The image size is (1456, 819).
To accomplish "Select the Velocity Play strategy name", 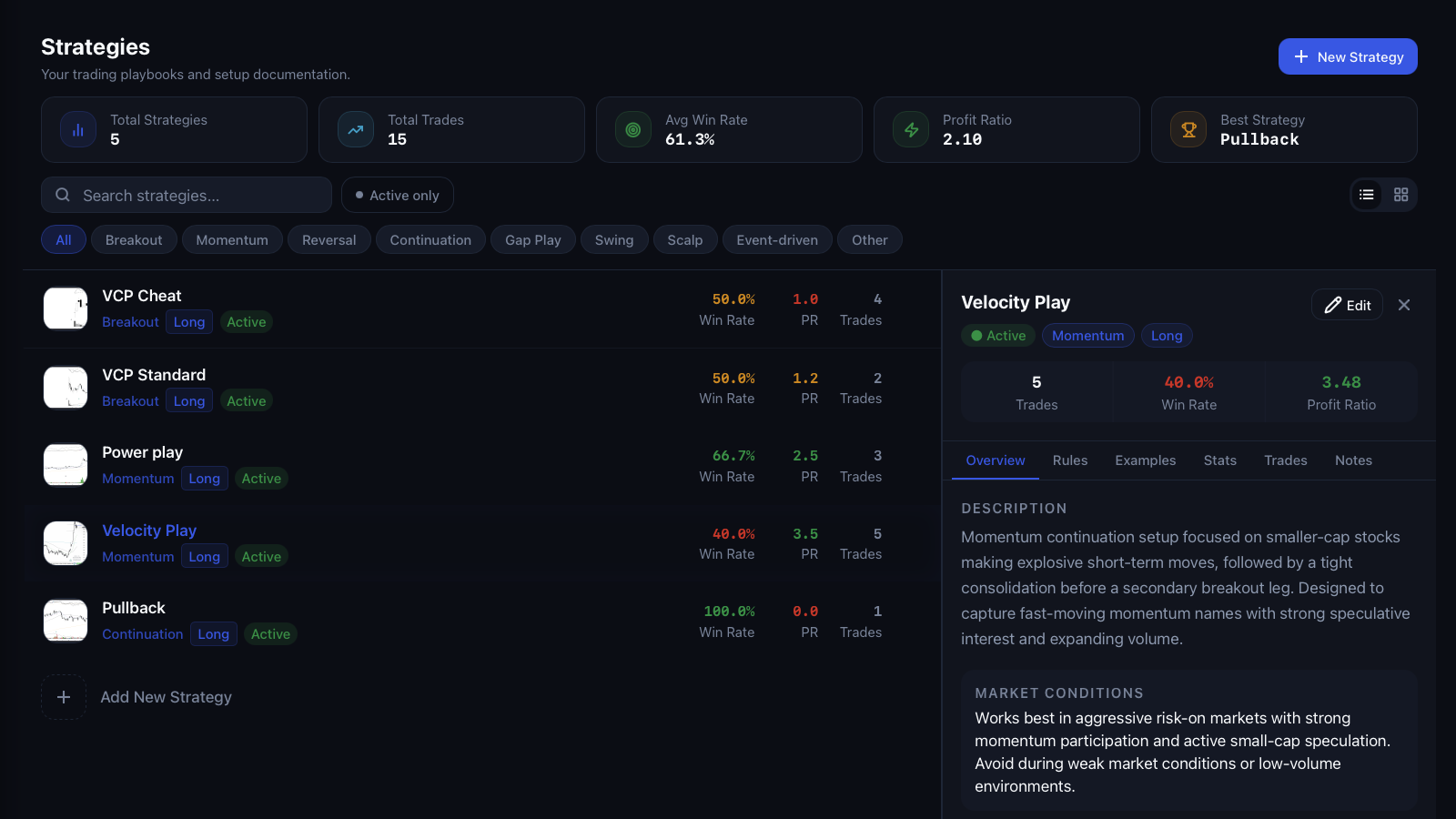I will tap(149, 531).
